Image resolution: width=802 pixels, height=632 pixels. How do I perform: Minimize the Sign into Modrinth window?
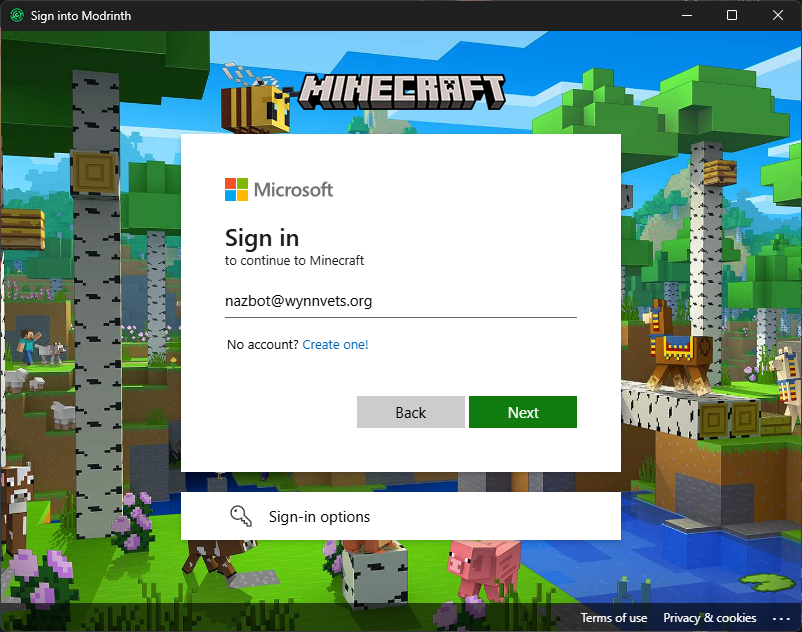(687, 15)
